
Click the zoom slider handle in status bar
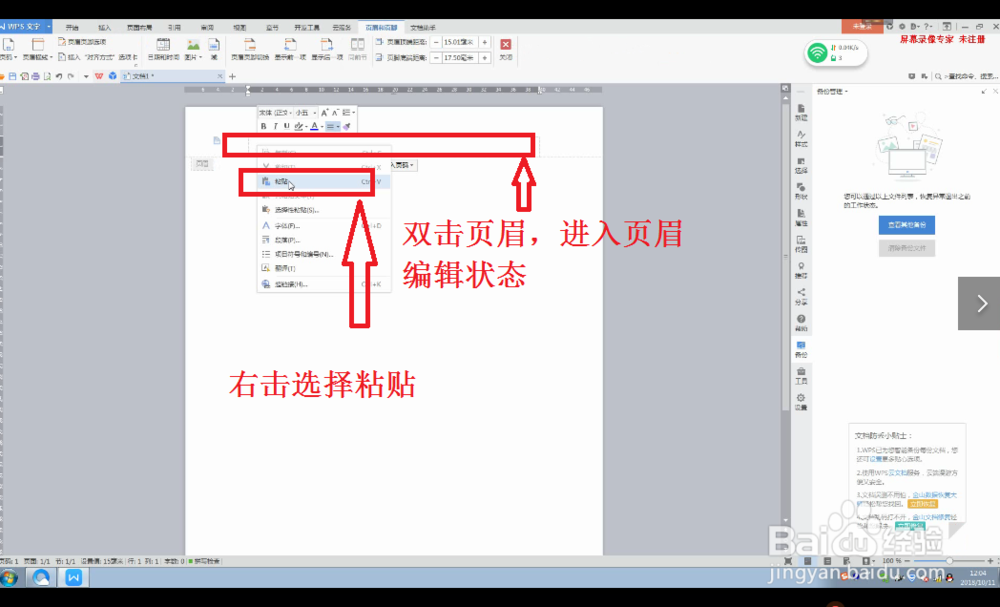click(x=950, y=560)
